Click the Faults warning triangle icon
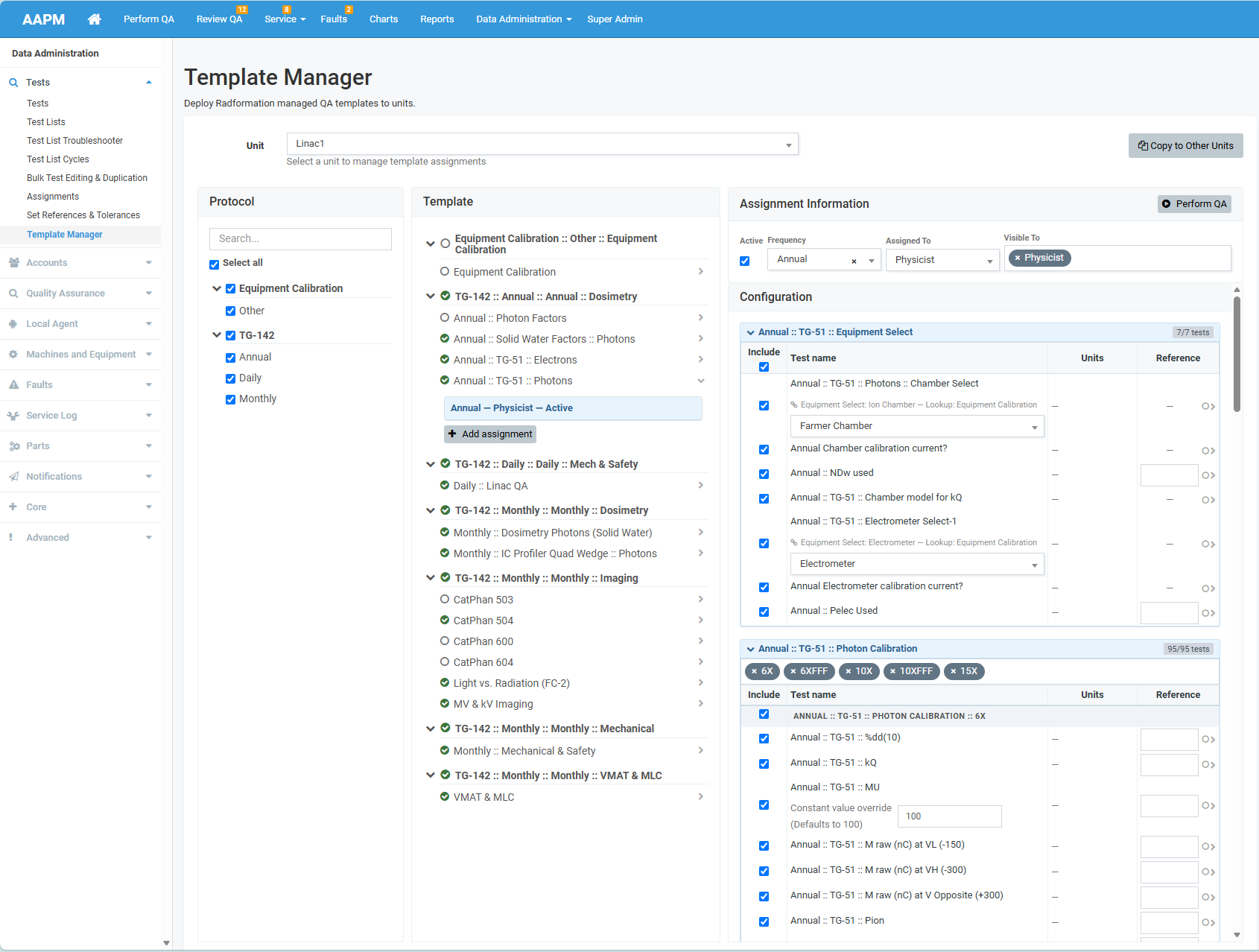Screen dimensions: 1259x952 13,384
